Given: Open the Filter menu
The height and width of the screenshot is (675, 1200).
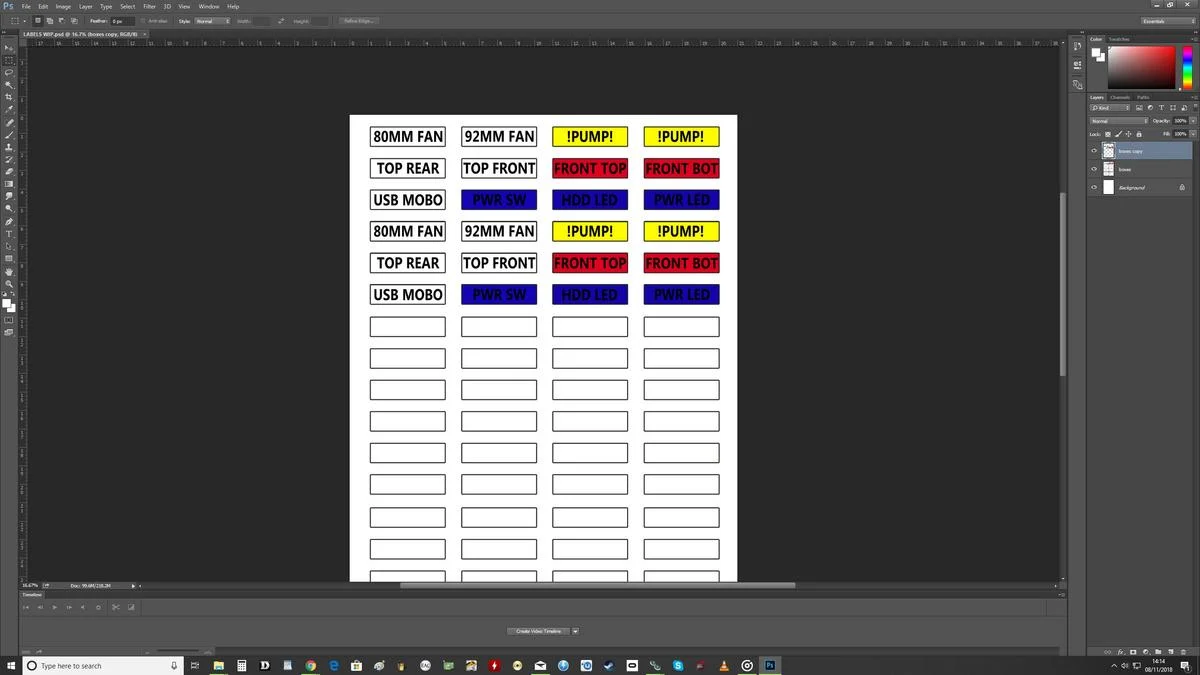Looking at the screenshot, I should point(149,6).
